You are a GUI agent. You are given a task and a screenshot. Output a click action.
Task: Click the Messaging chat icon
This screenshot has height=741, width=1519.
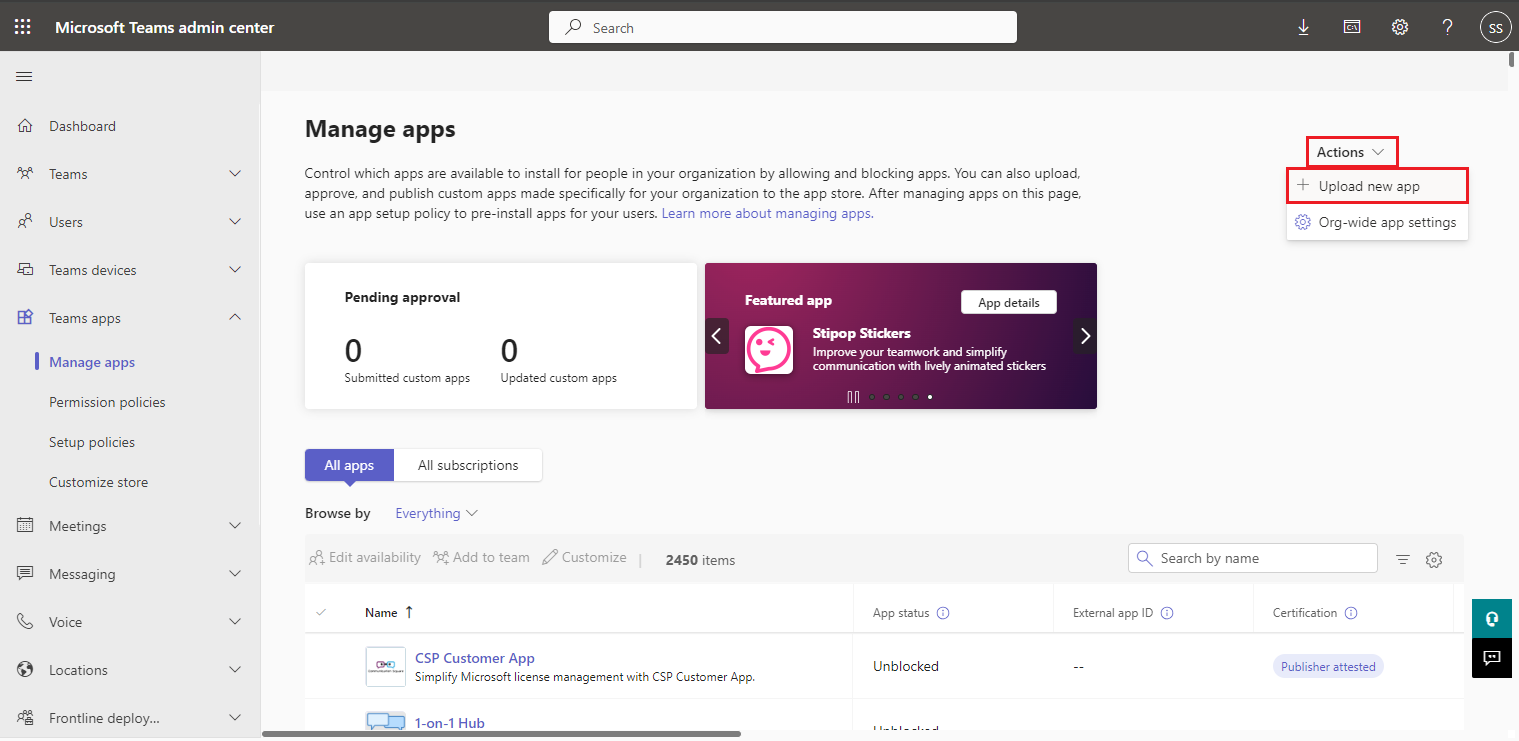click(x=25, y=574)
